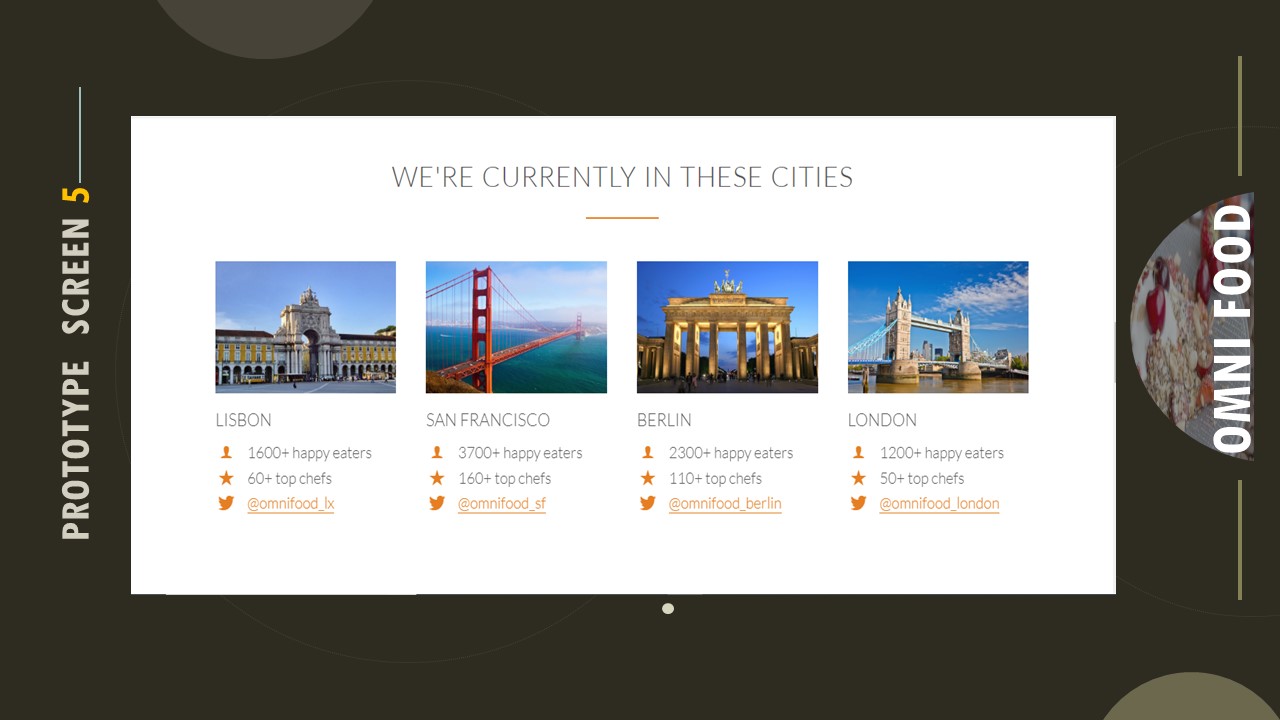Click the small dot below the white panel

(x=668, y=608)
